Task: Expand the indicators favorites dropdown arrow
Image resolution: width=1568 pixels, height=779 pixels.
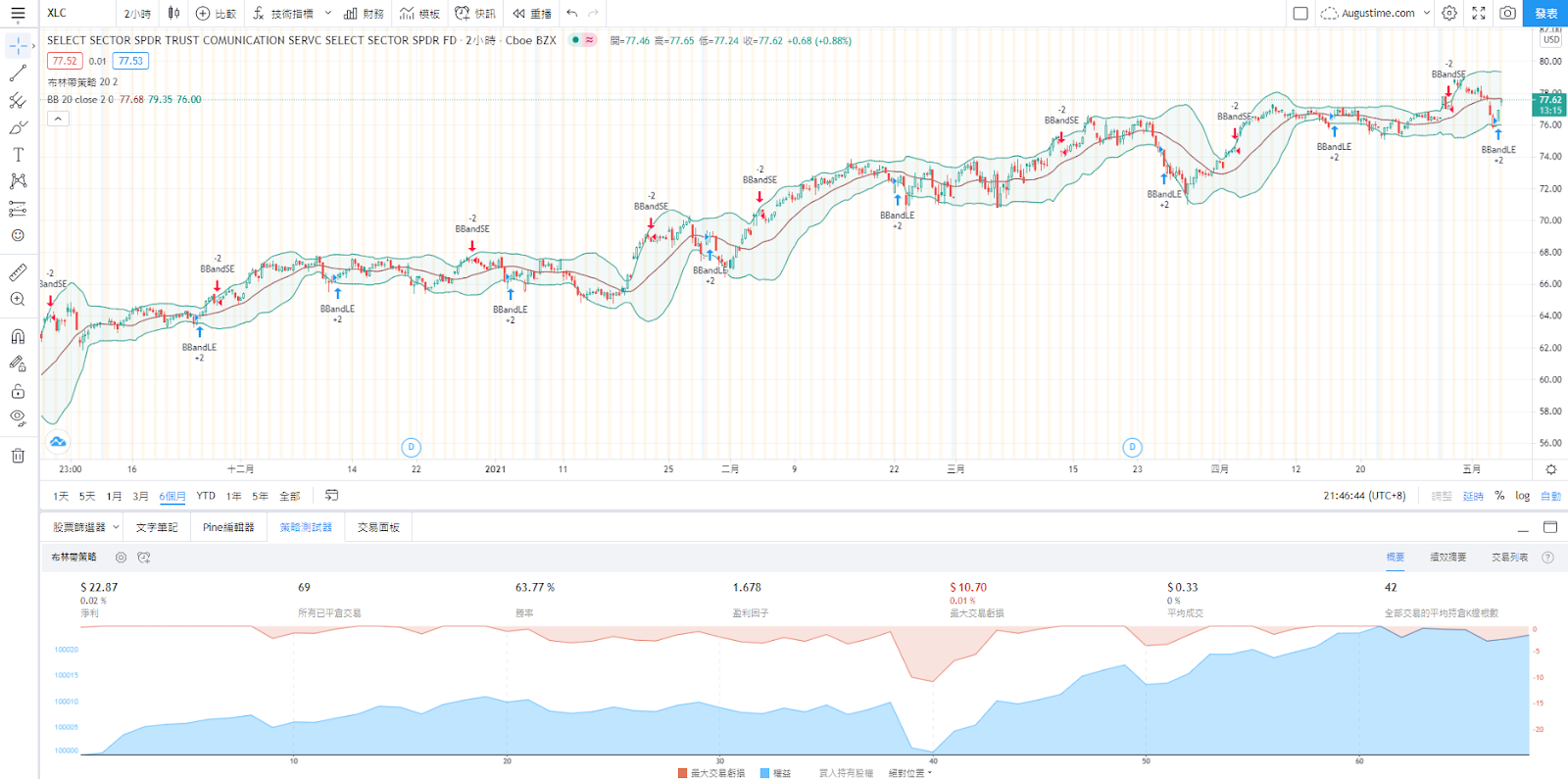Action: [327, 13]
